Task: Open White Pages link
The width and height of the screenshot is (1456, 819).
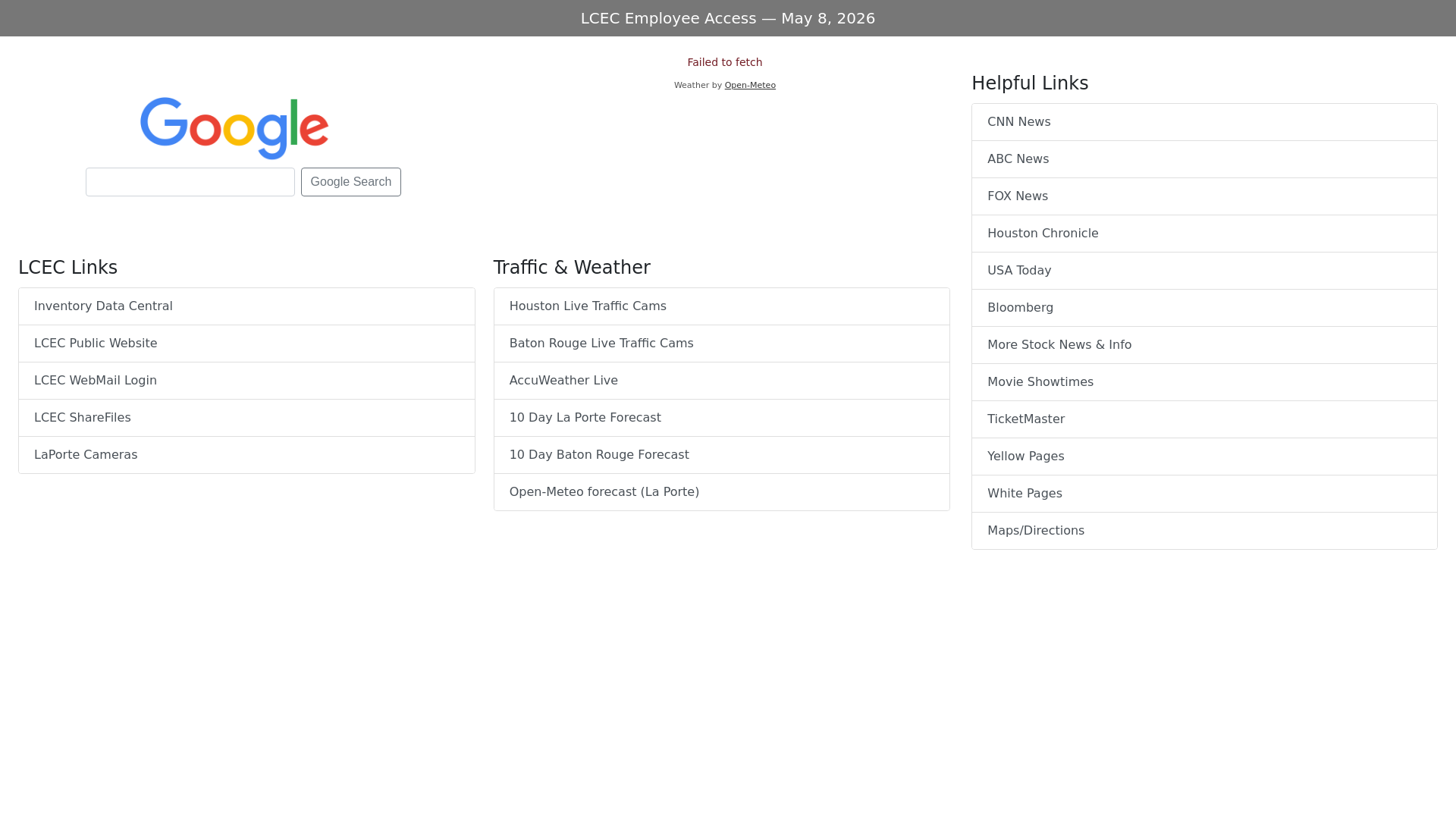Action: [1204, 494]
